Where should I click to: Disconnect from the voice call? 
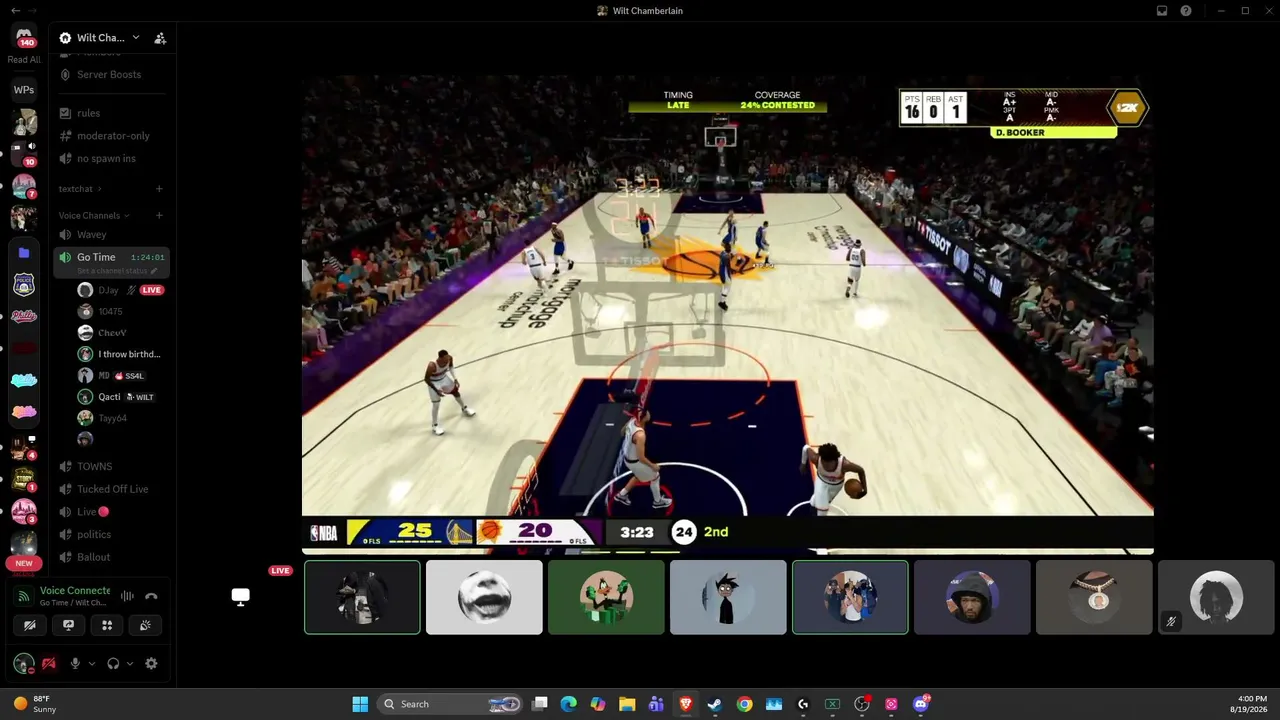[151, 596]
